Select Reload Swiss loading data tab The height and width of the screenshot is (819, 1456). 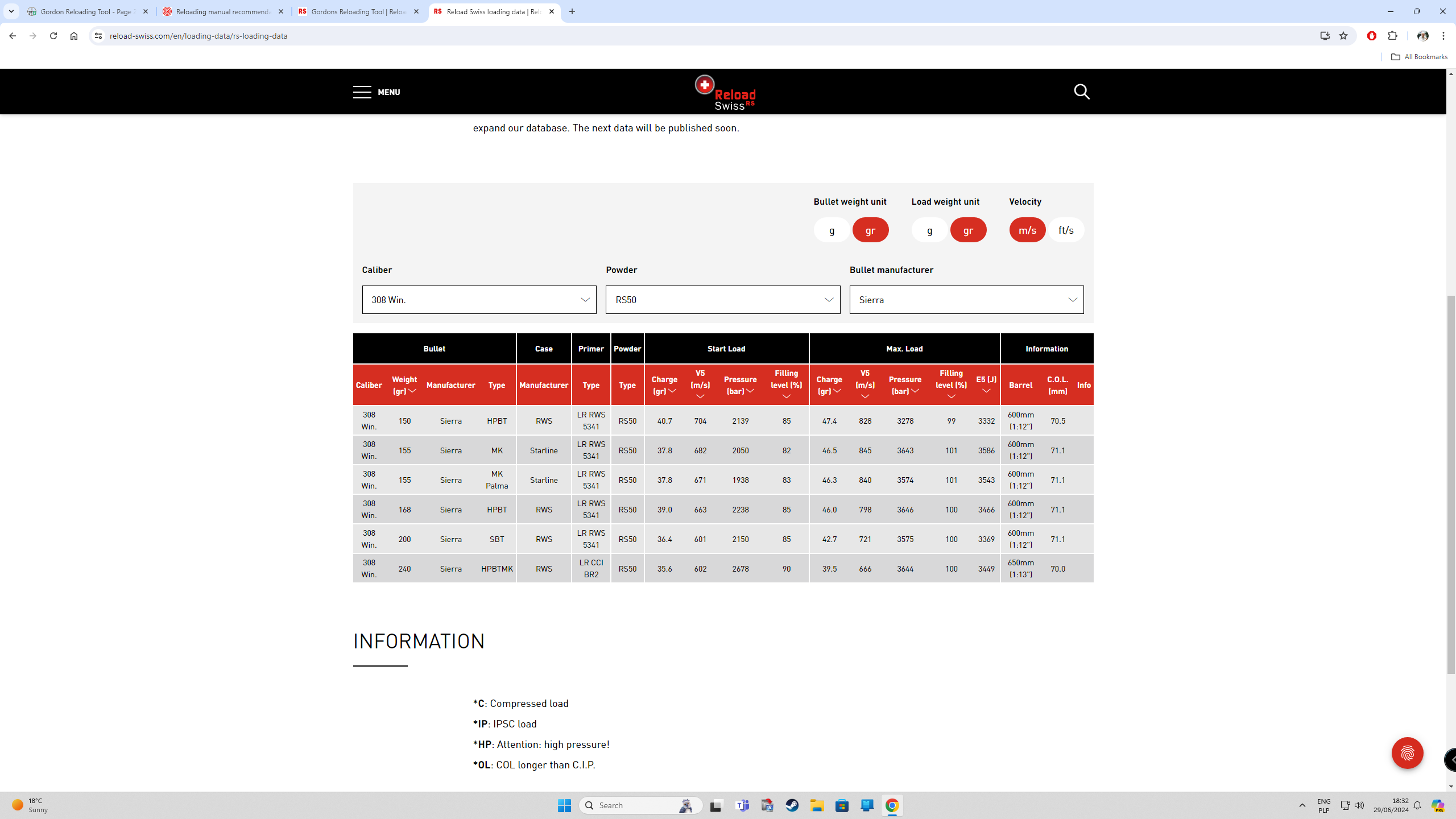click(x=494, y=11)
